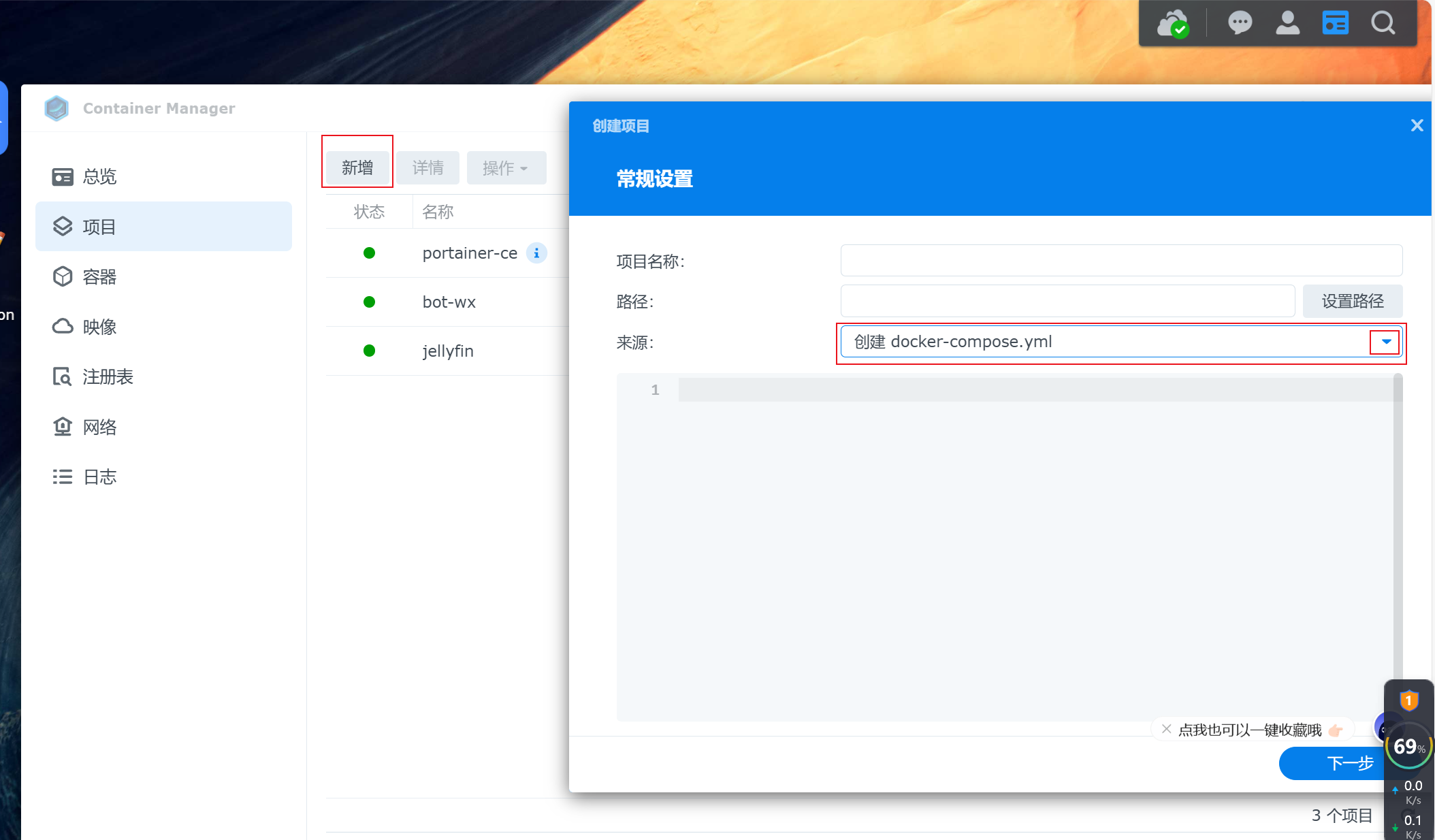
Task: Click the Container Manager logo icon
Action: coord(57,108)
